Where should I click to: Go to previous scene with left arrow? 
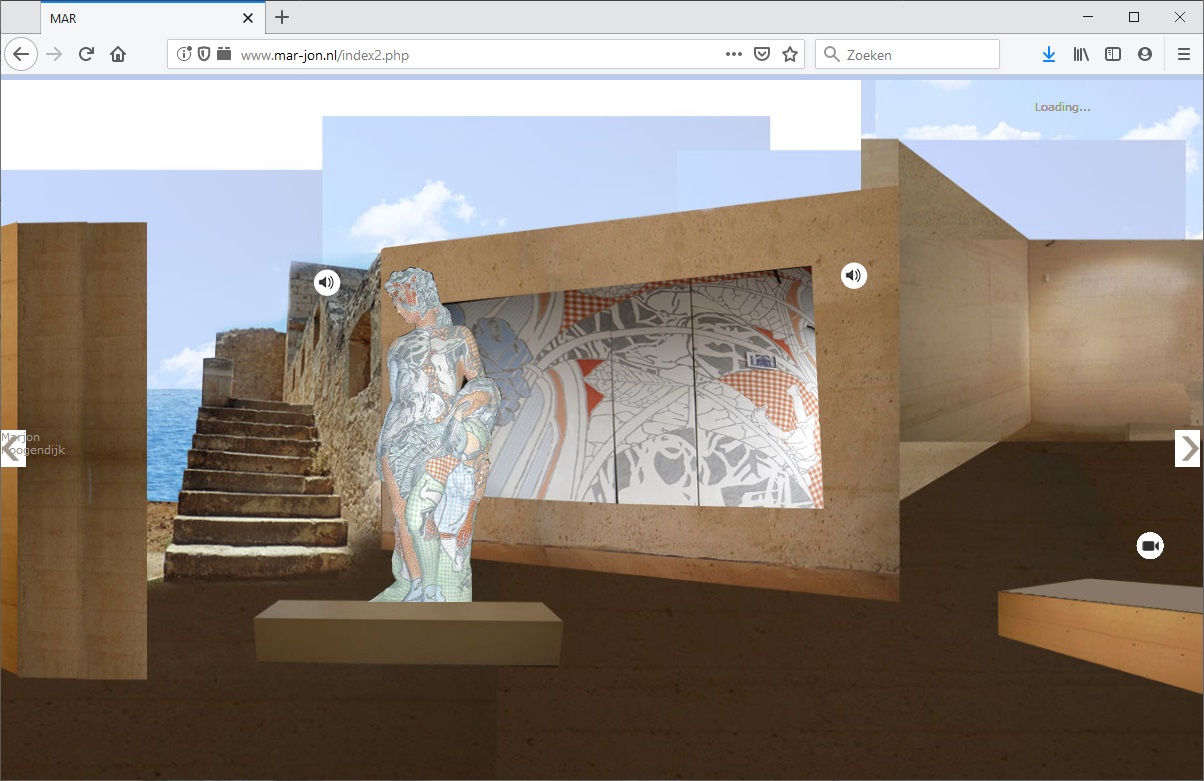pyautogui.click(x=12, y=449)
